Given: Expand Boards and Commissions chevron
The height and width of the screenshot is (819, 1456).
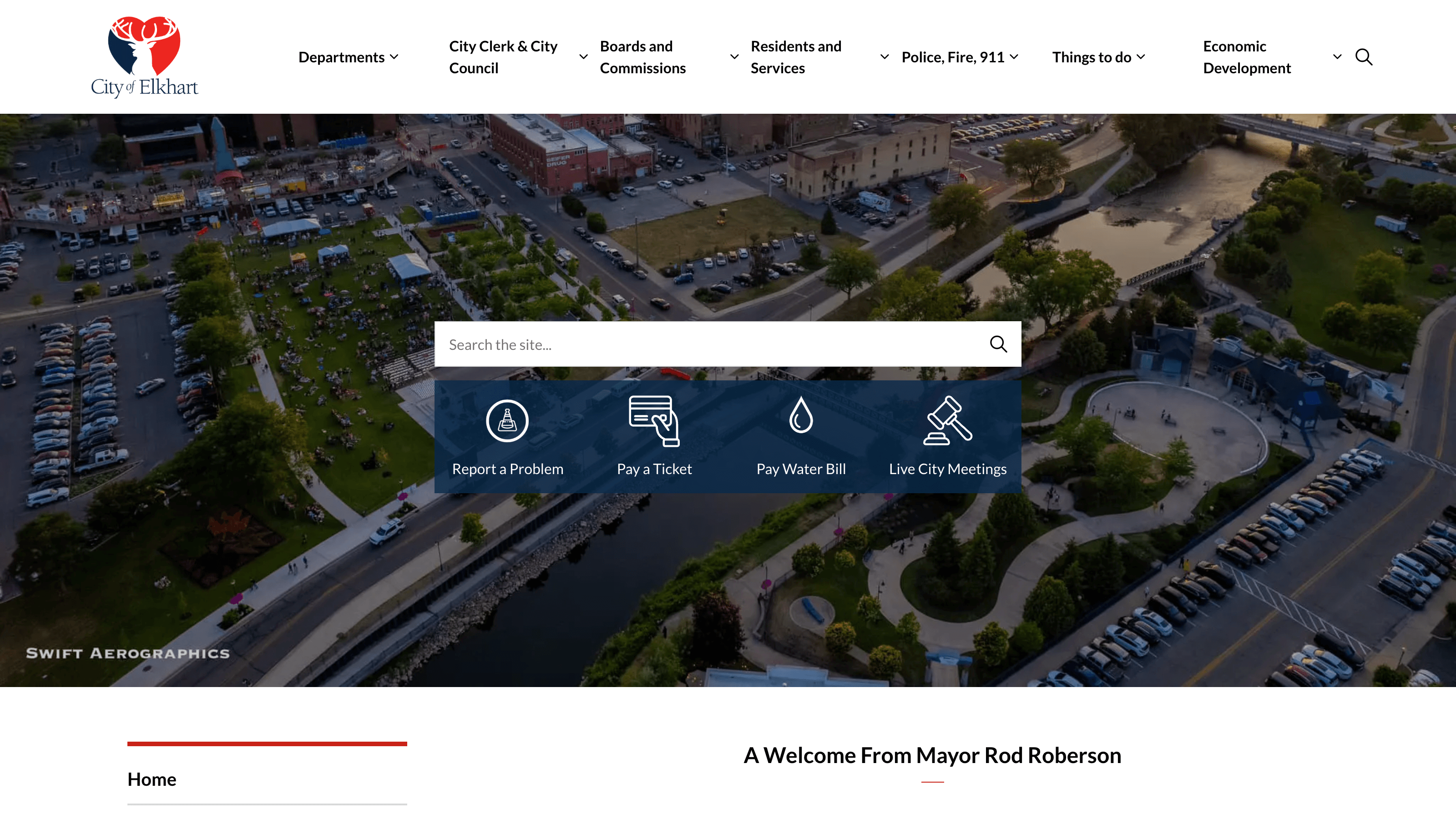Looking at the screenshot, I should (x=734, y=57).
